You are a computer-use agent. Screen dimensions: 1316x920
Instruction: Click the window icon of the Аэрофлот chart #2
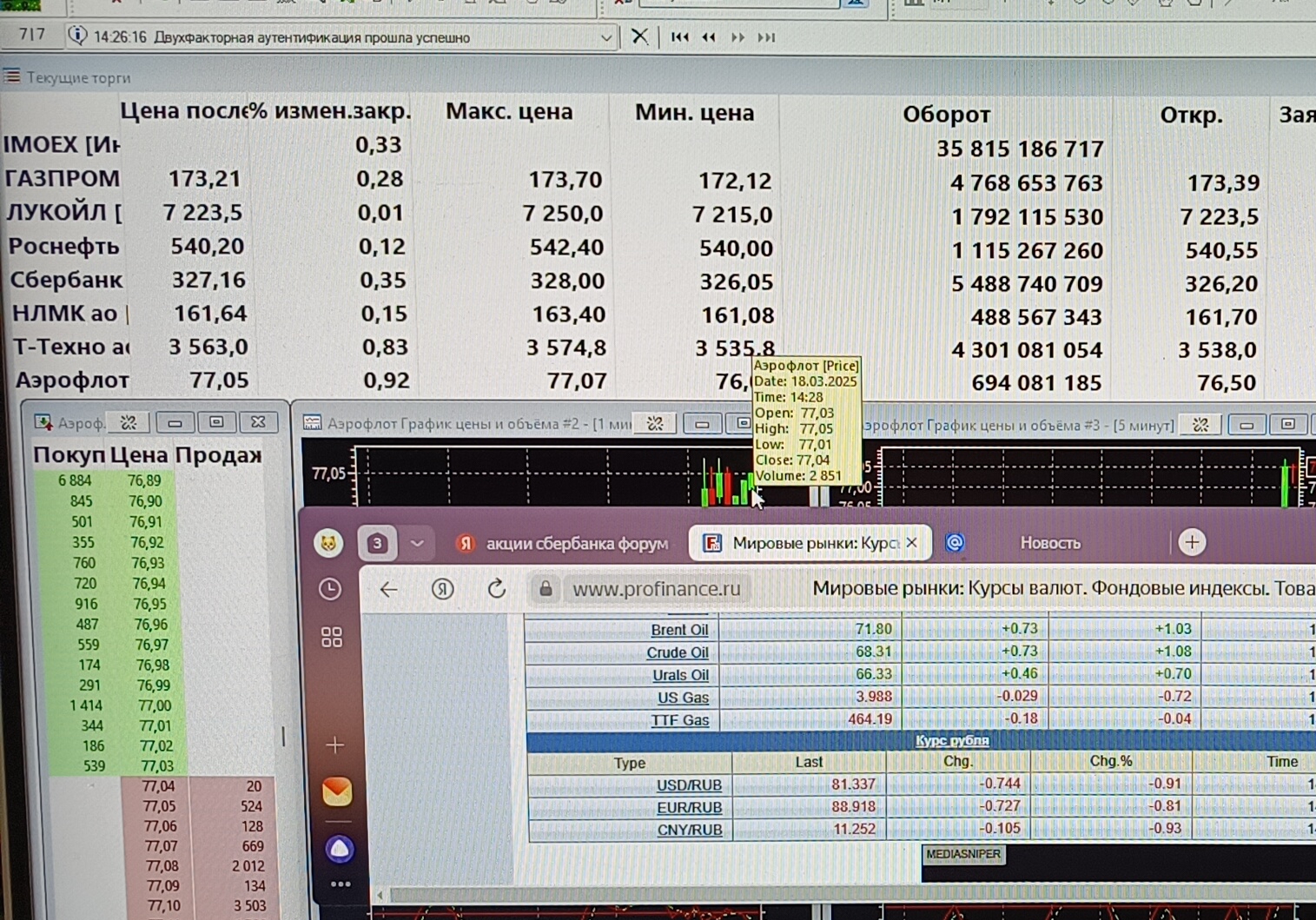(x=312, y=423)
